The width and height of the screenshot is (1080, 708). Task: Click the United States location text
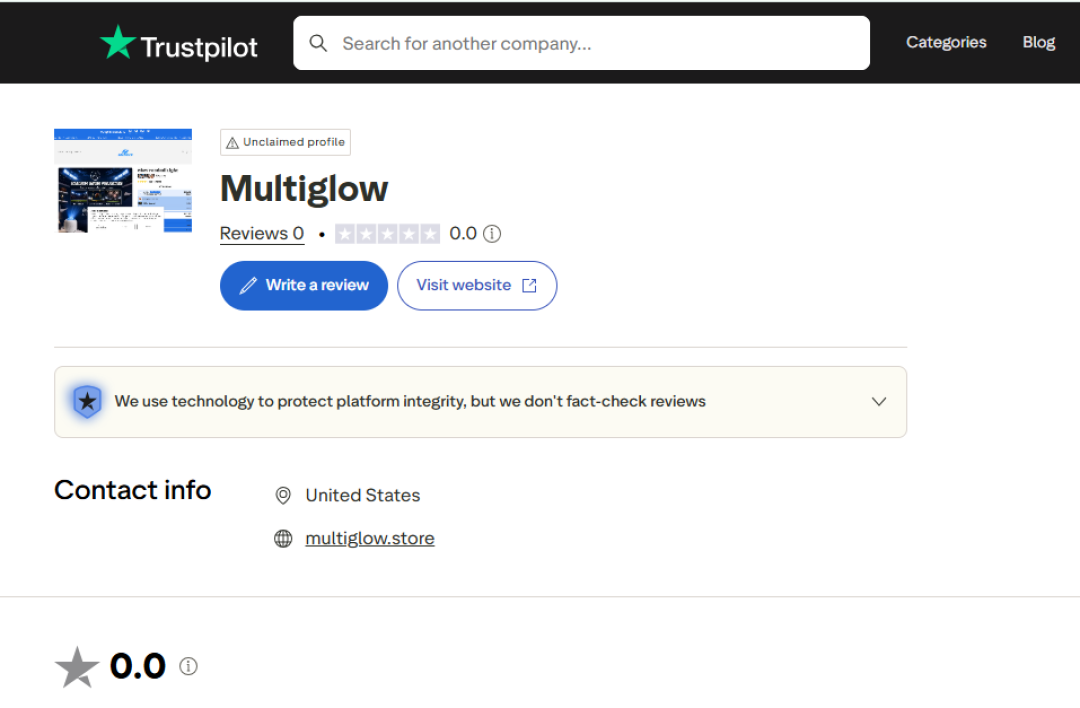pos(362,496)
